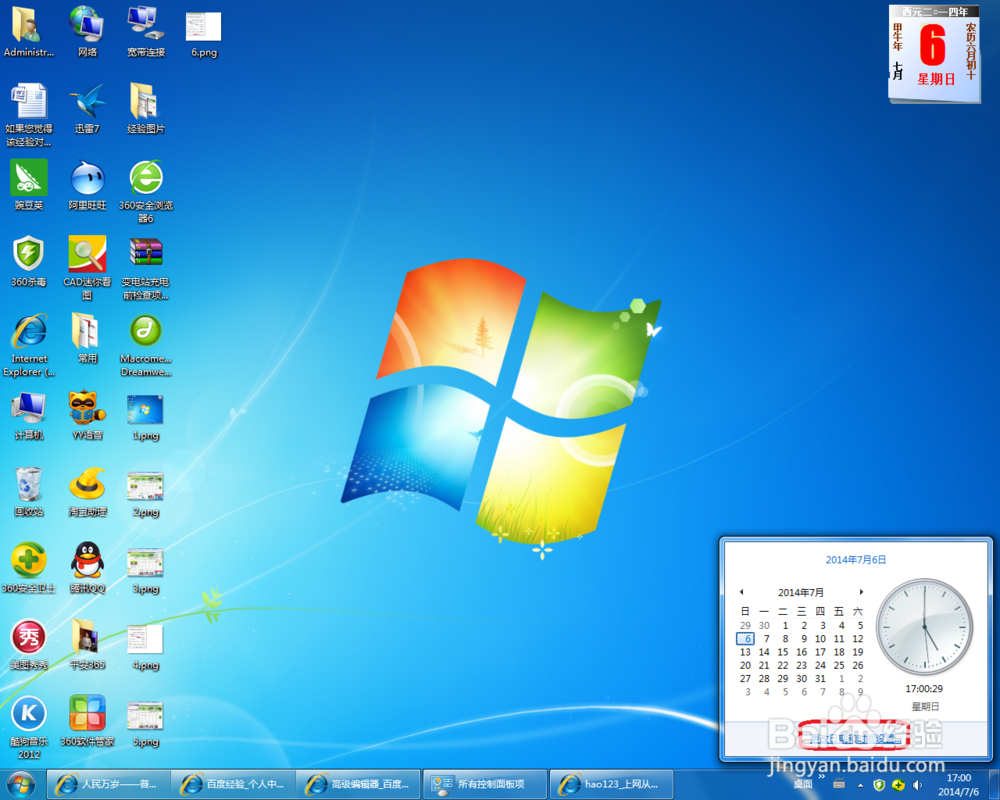Viewport: 1000px width, 800px height.
Task: Select the 4.png desktop file
Action: point(146,648)
